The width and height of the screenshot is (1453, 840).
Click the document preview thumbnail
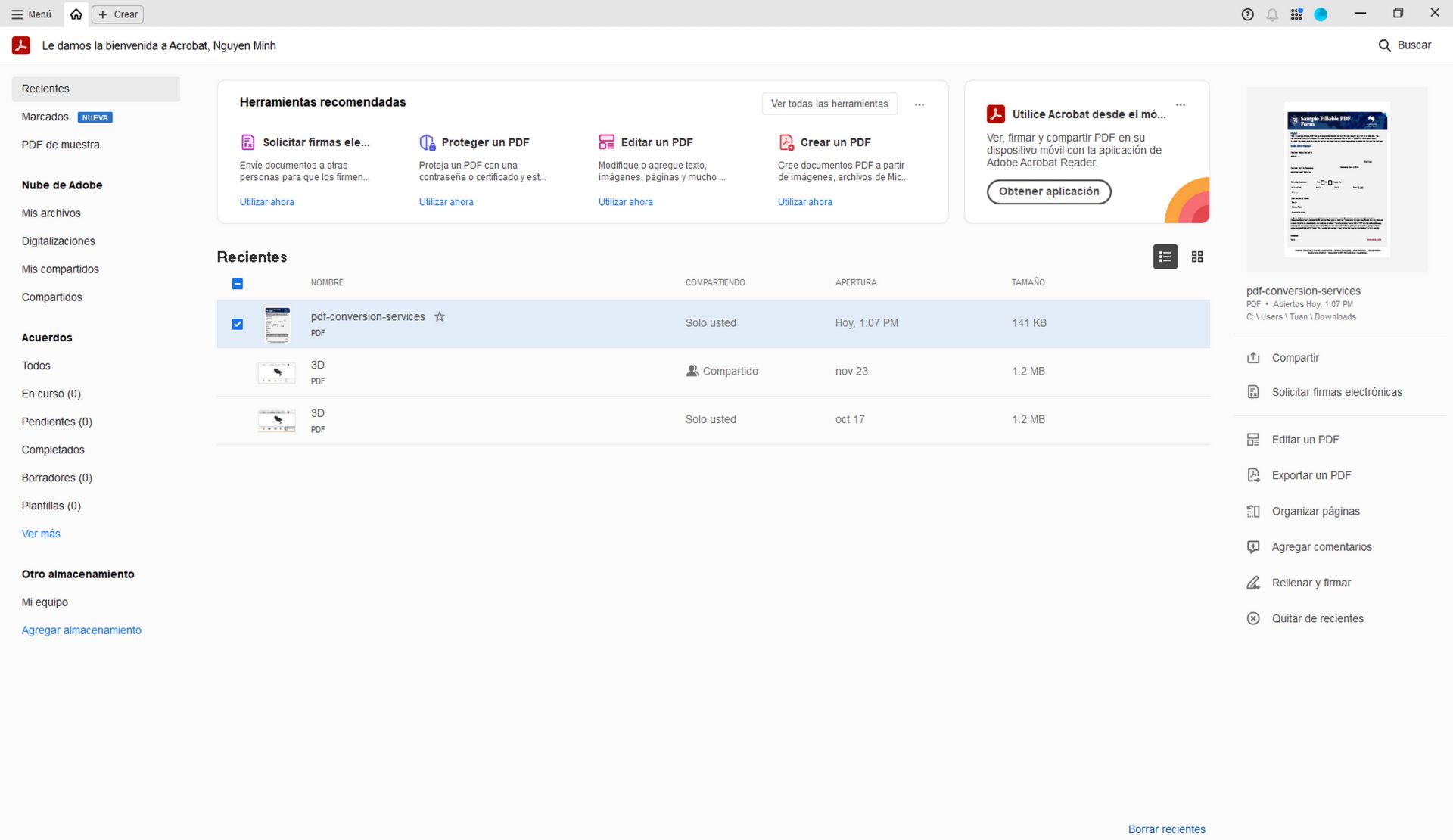click(1336, 180)
